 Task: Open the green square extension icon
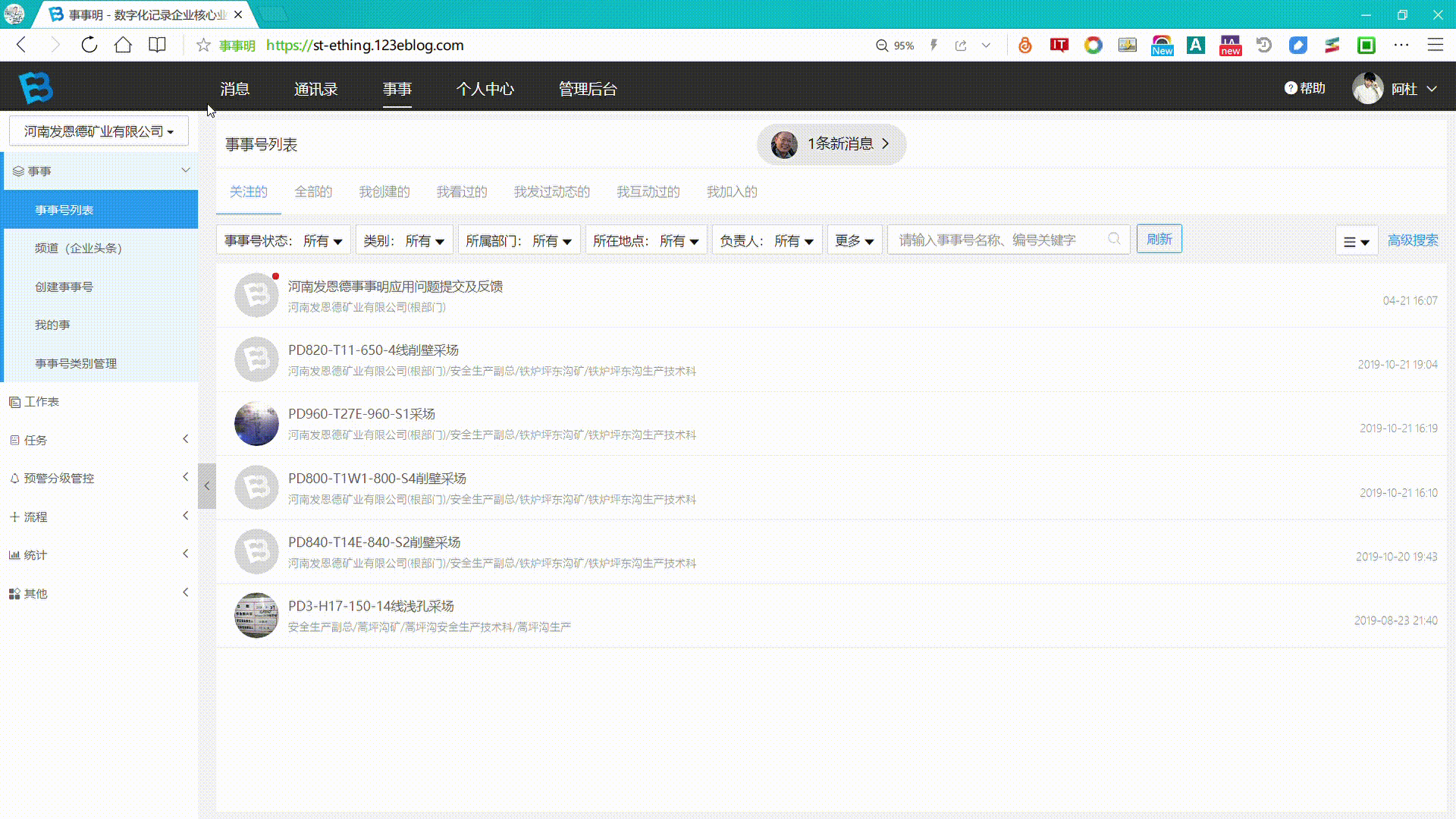(1367, 45)
